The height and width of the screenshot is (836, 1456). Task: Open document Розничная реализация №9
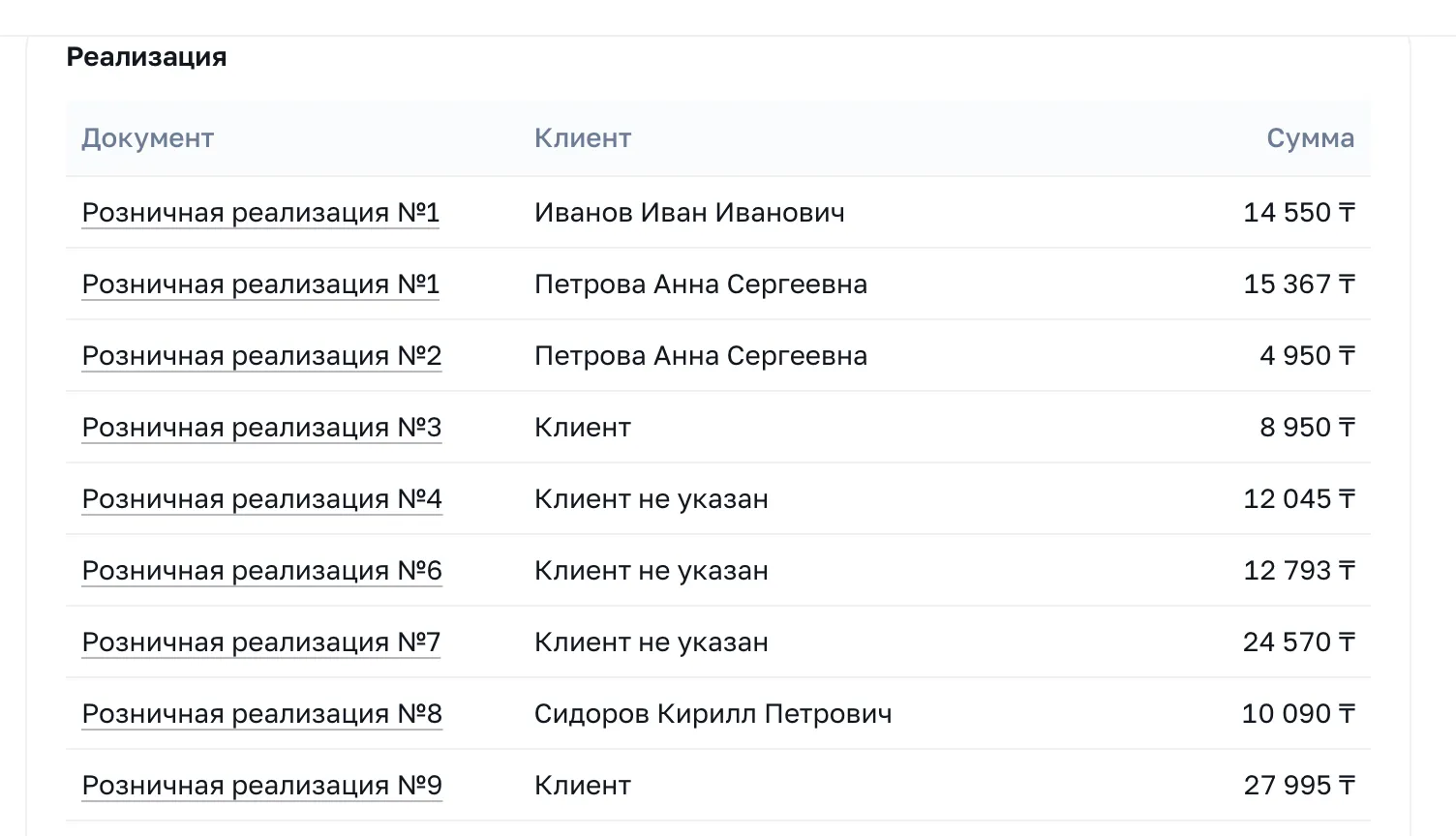point(261,786)
